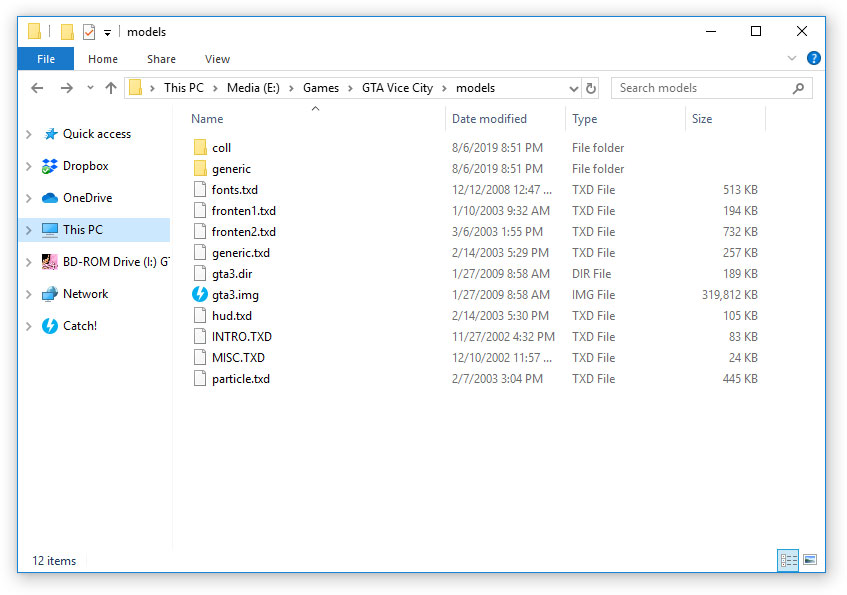Image resolution: width=847 pixels, height=595 pixels.
Task: Click This PC in the breadcrumb
Action: [x=184, y=88]
